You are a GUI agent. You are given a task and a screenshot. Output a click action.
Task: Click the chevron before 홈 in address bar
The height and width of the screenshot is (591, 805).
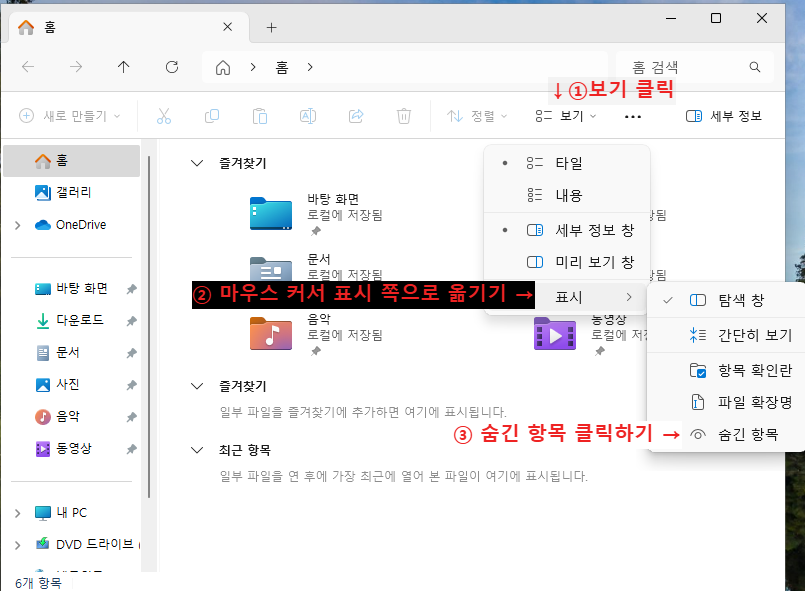(x=253, y=67)
